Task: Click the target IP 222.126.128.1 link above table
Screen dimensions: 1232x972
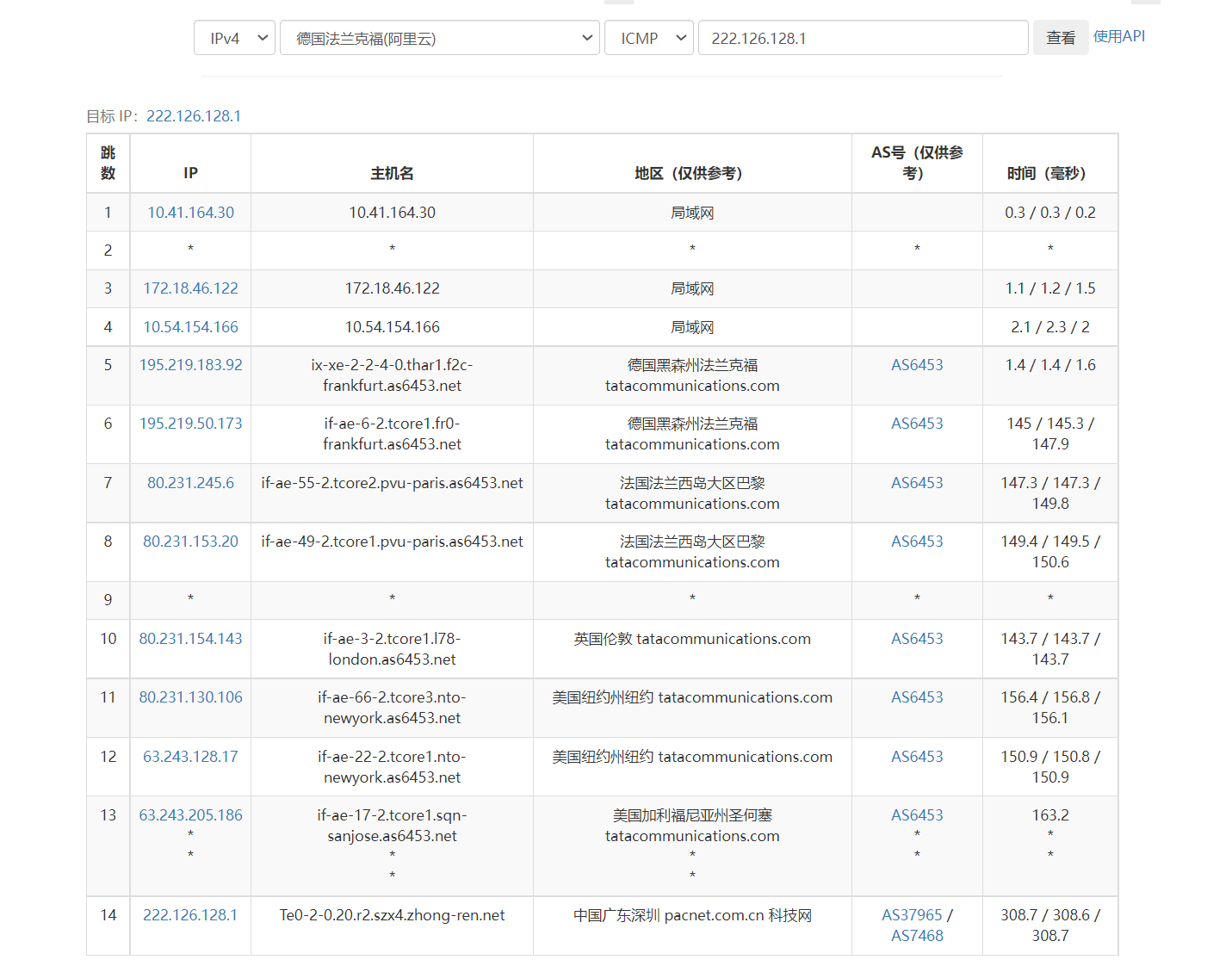Action: (194, 116)
